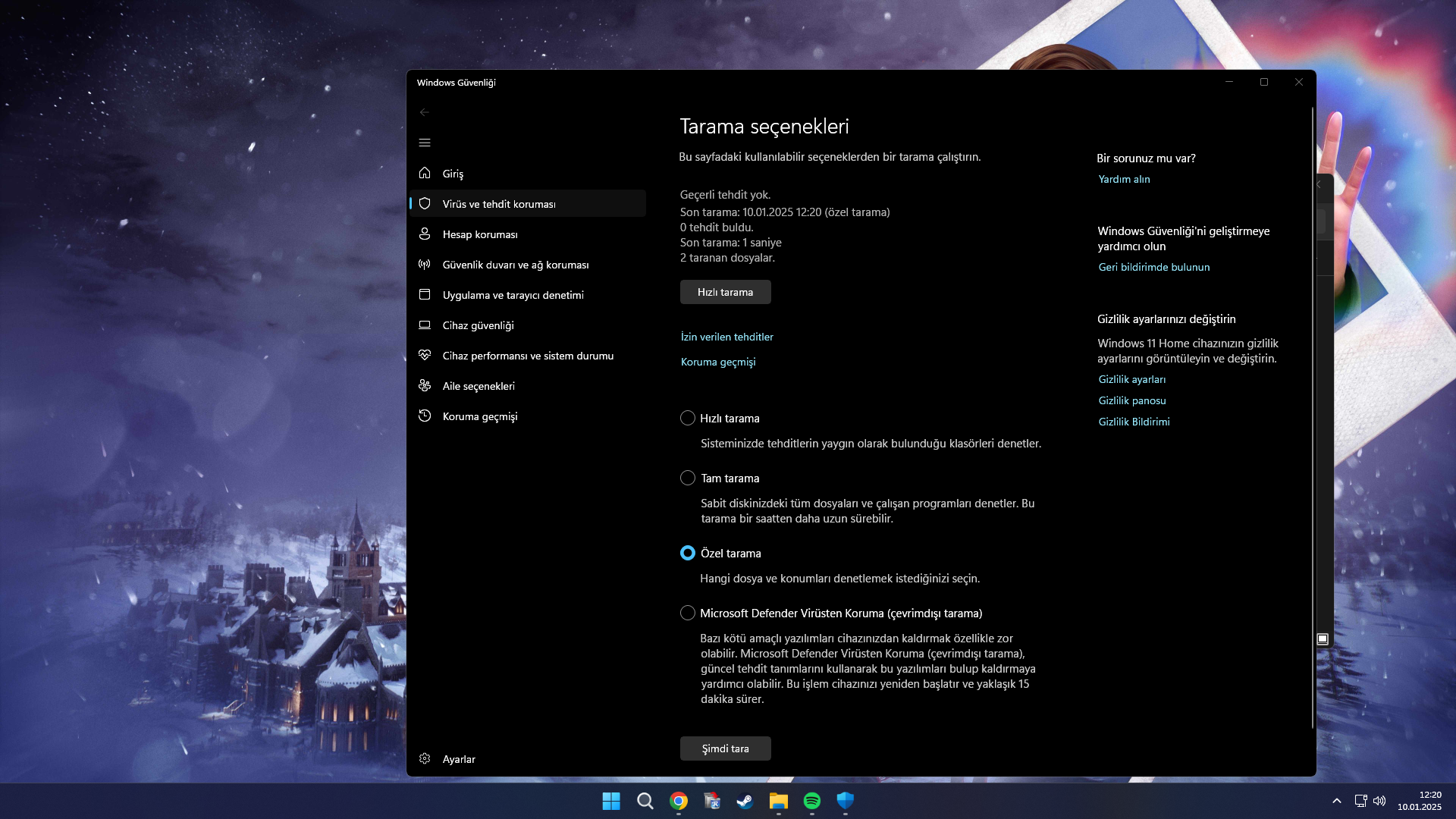The width and height of the screenshot is (1456, 819).
Task: Open Uygulama ve tarayıcı denetimi menu item
Action: pyautogui.click(x=513, y=295)
